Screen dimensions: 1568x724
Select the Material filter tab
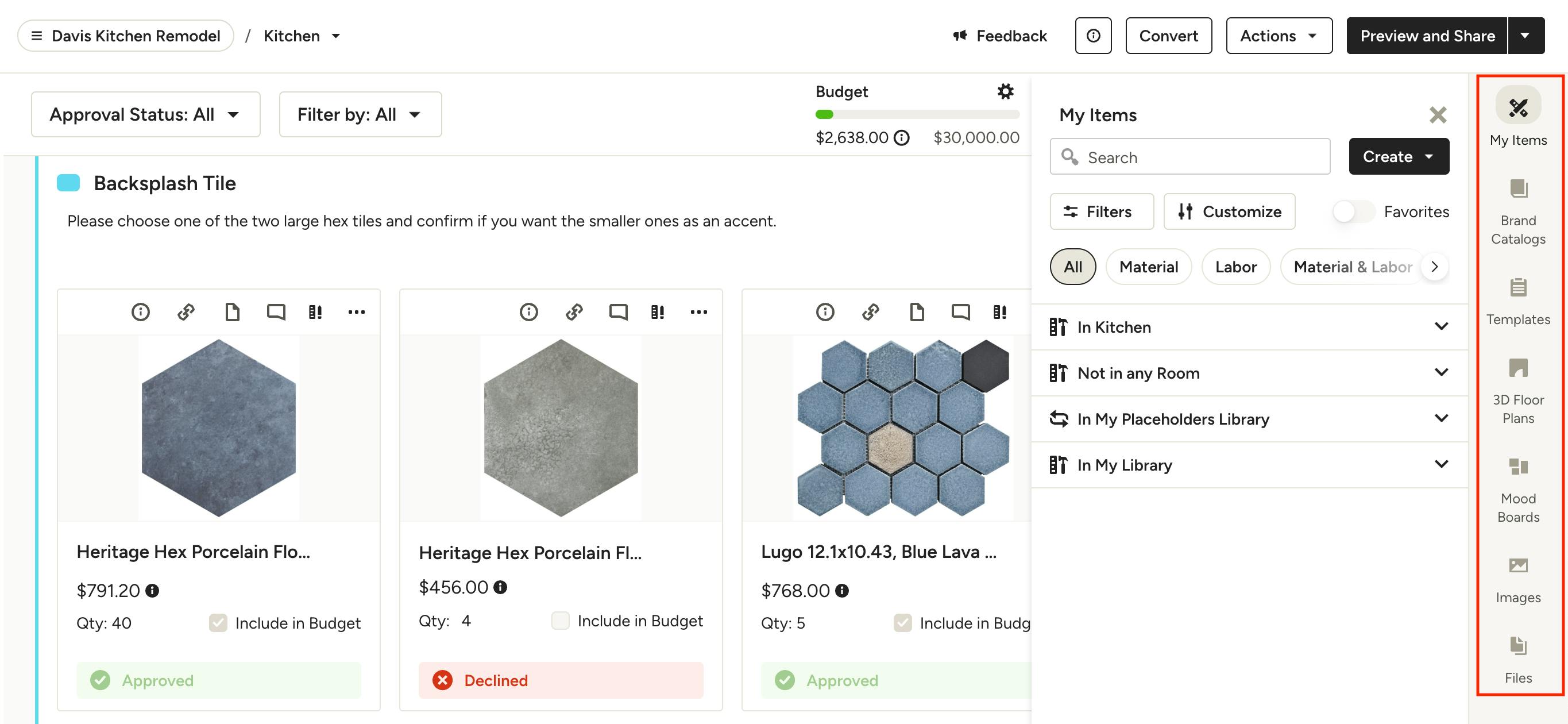coord(1148,267)
